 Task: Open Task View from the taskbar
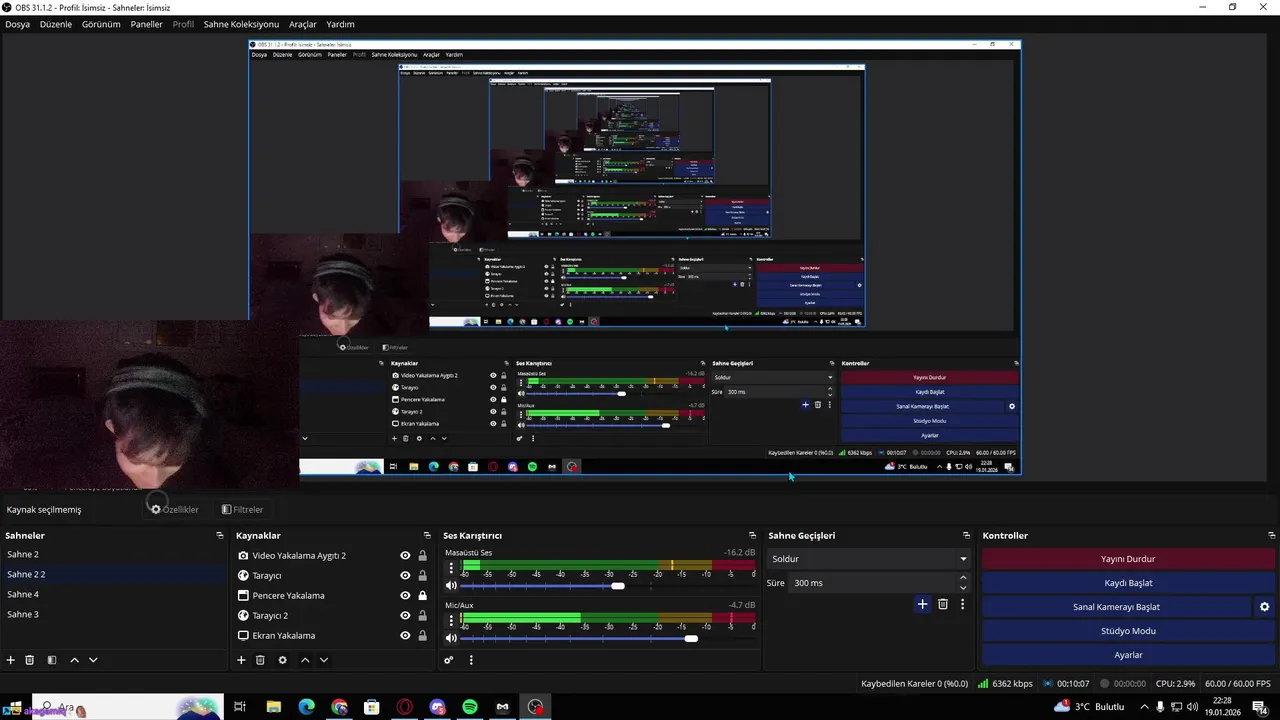(x=240, y=707)
